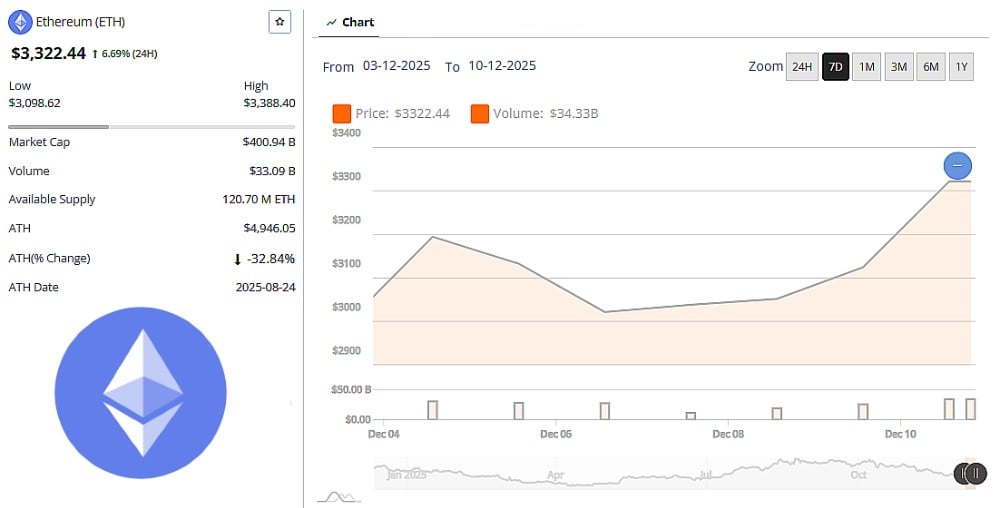
Task: Click the ATH value $4,946.05
Action: [x=270, y=228]
